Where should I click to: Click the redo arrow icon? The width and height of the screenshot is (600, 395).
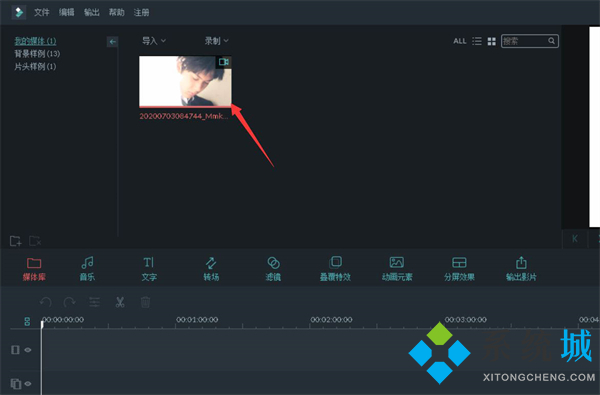70,302
